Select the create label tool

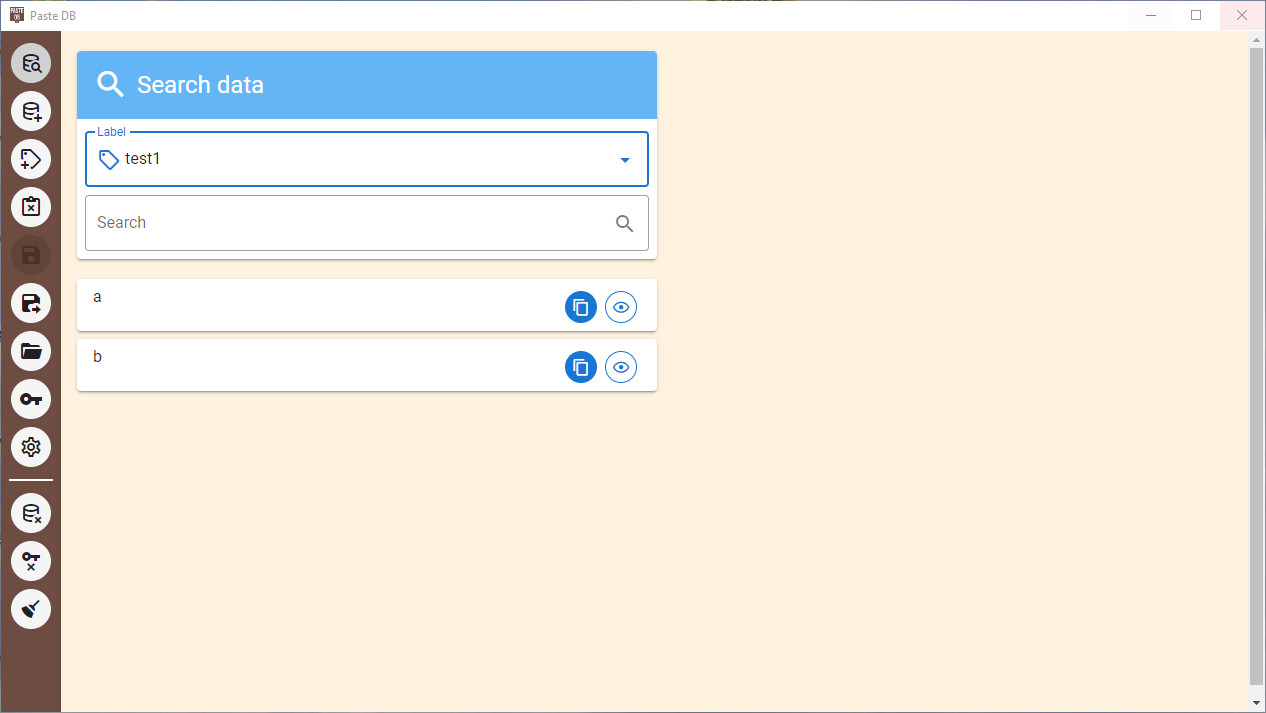click(31, 159)
